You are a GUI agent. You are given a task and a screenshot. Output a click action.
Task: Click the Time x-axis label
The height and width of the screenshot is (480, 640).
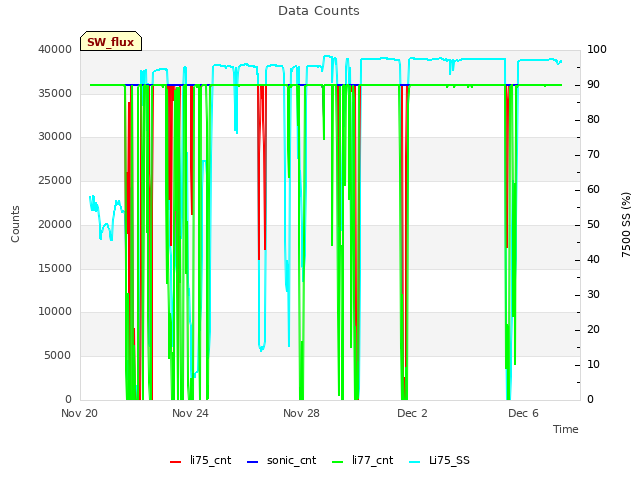point(566,429)
